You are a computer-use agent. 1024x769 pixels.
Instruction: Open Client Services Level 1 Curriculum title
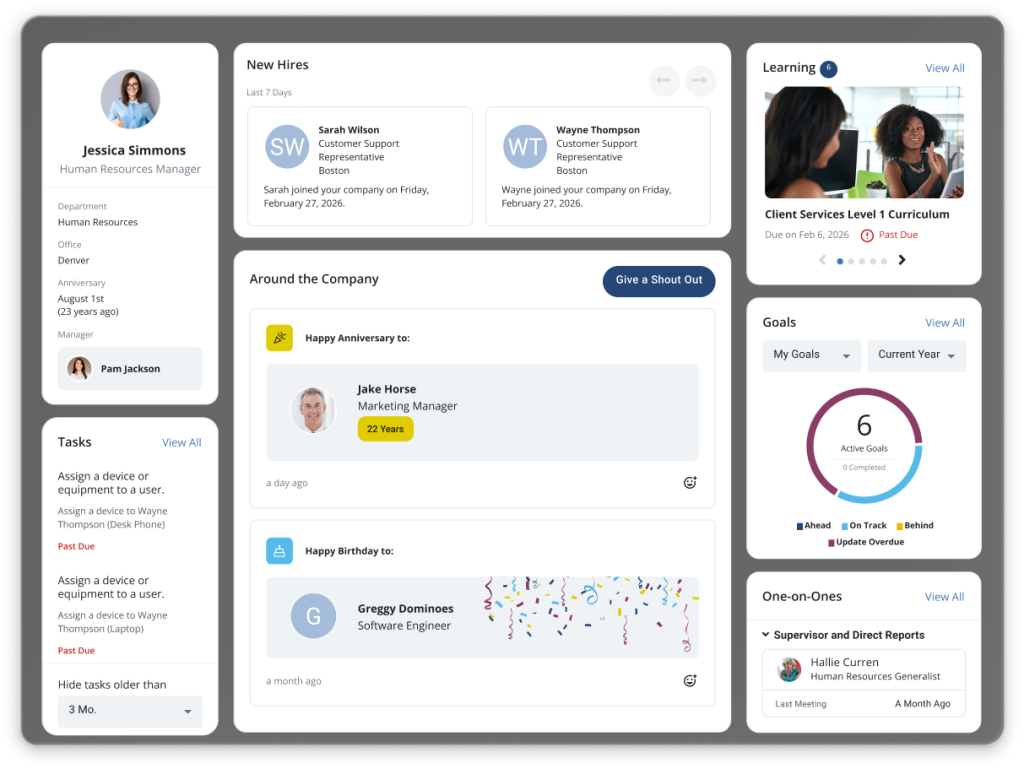point(857,214)
